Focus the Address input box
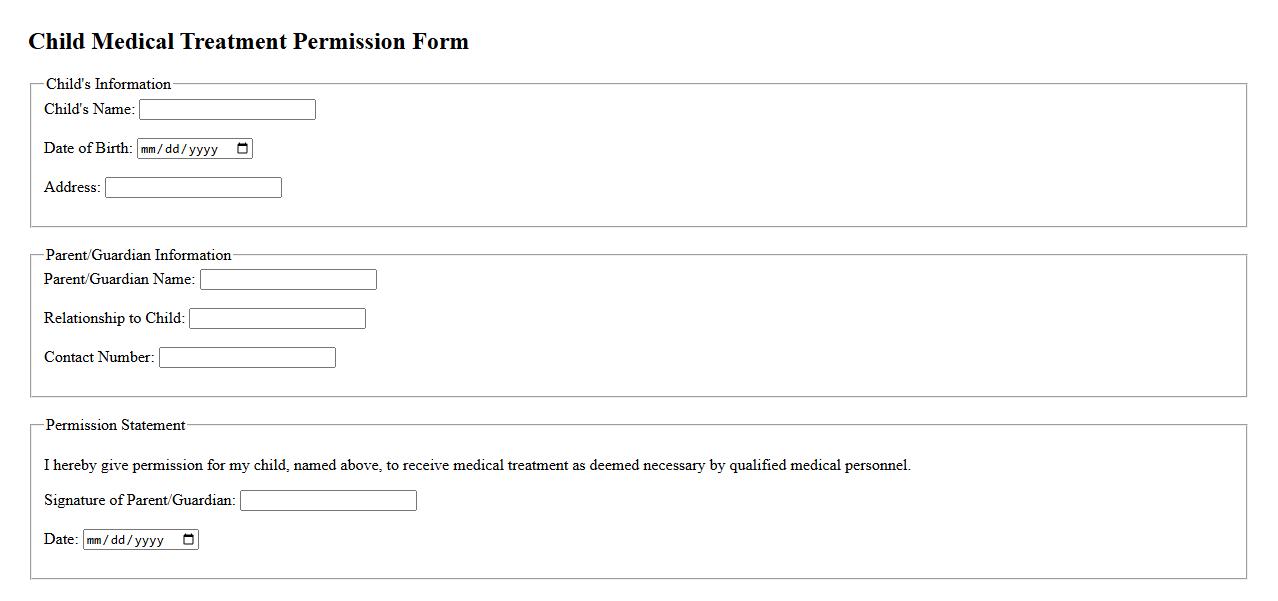 tap(193, 188)
